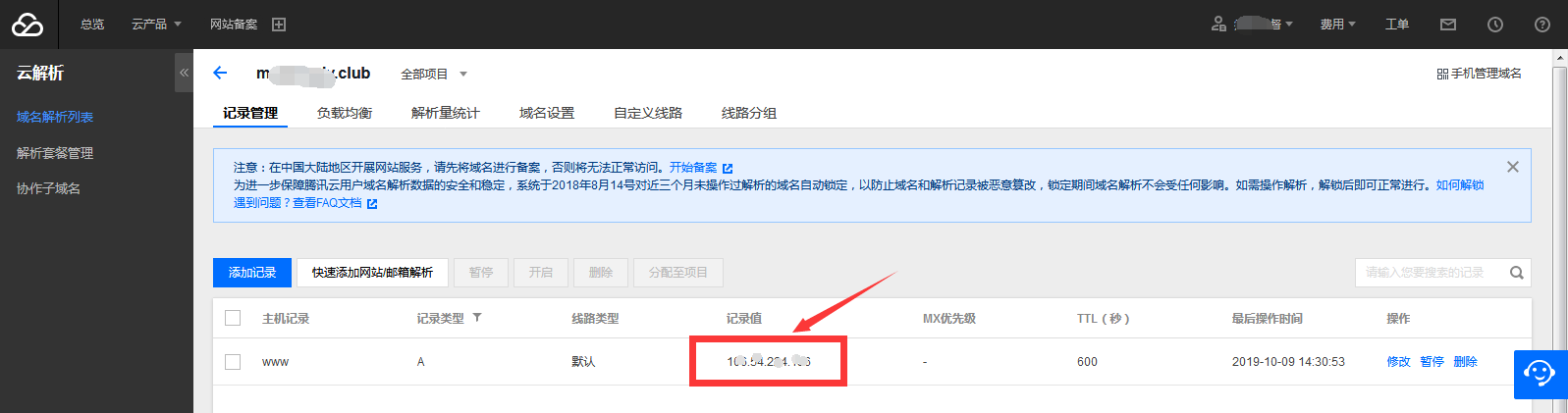The width and height of the screenshot is (1568, 413).
Task: Select 域名解析列表 in the sidebar
Action: pos(55,117)
